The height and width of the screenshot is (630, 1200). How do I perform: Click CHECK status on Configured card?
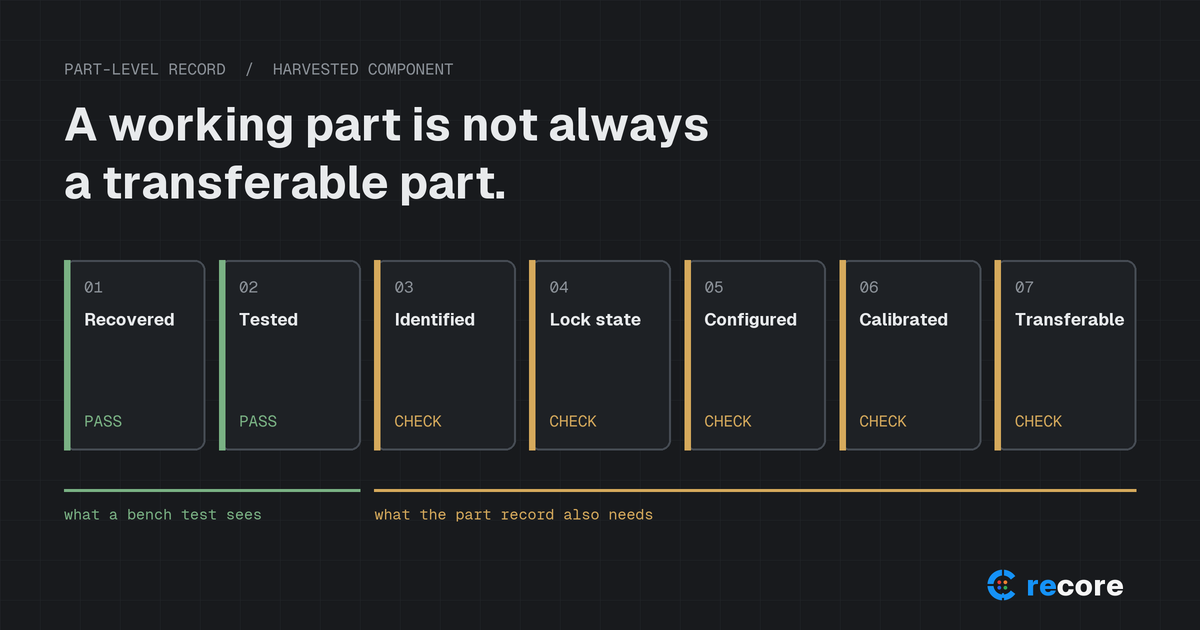pos(728,421)
